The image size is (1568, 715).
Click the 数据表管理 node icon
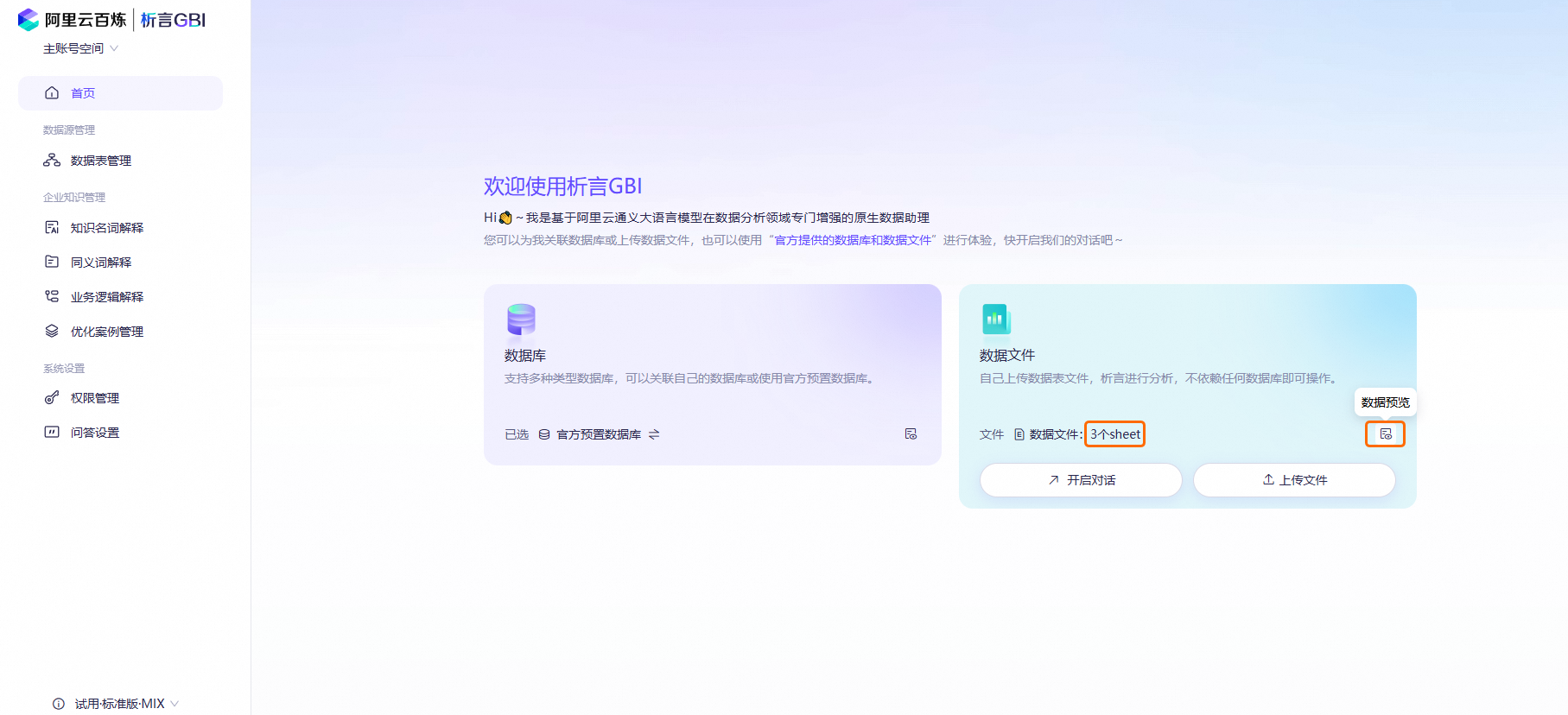point(52,160)
